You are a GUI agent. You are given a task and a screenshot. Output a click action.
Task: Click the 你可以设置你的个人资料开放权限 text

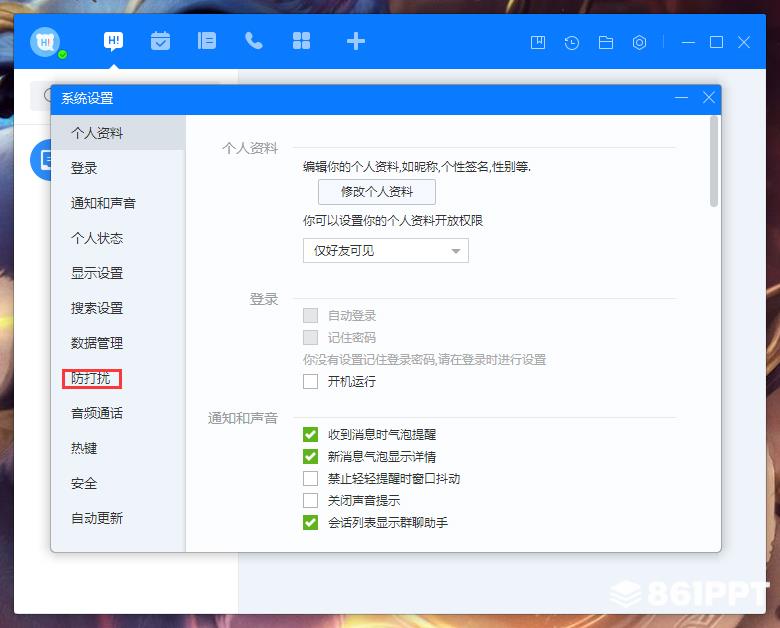pos(393,220)
